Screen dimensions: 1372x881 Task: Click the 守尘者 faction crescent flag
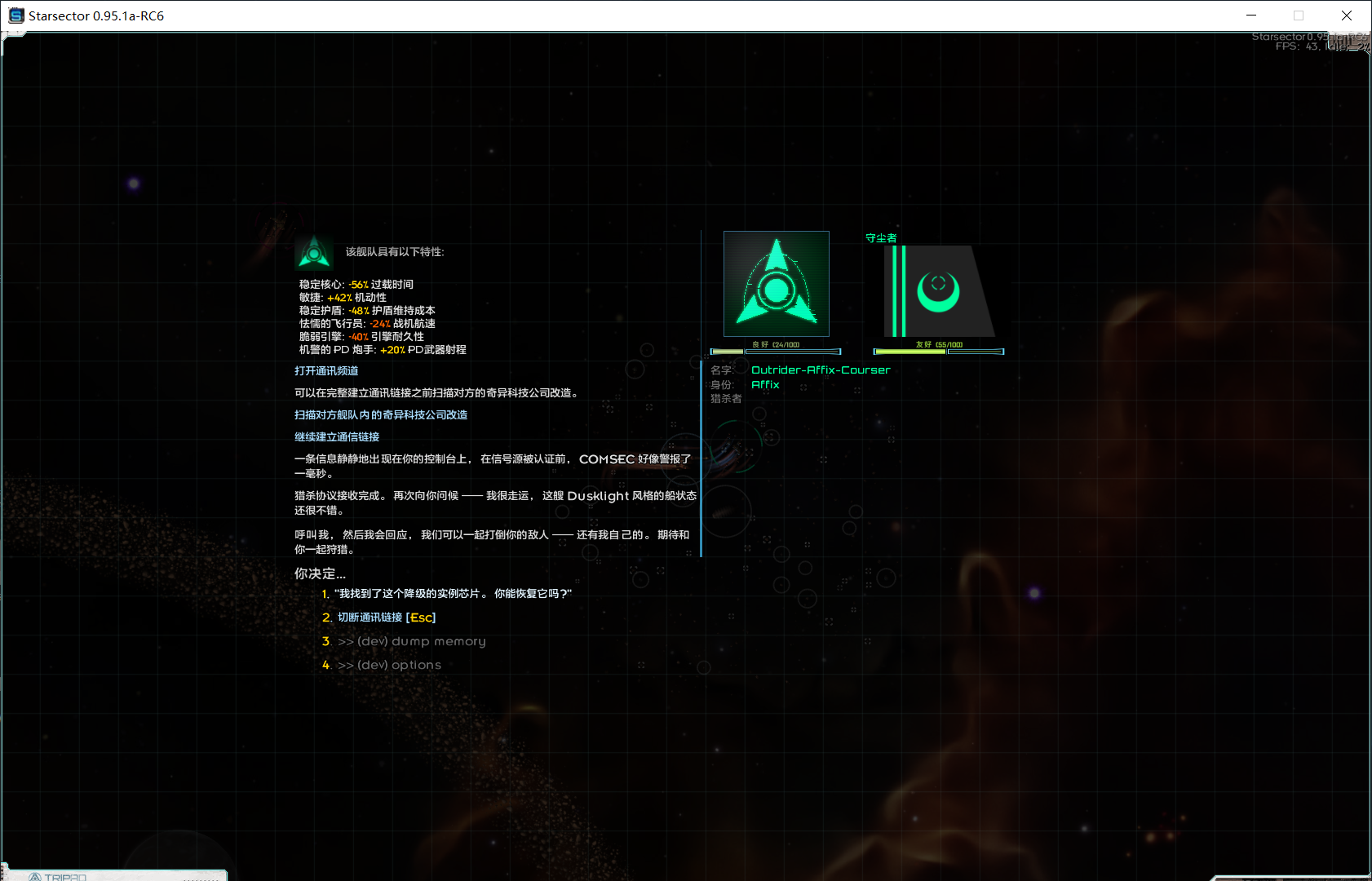pyautogui.click(x=938, y=291)
